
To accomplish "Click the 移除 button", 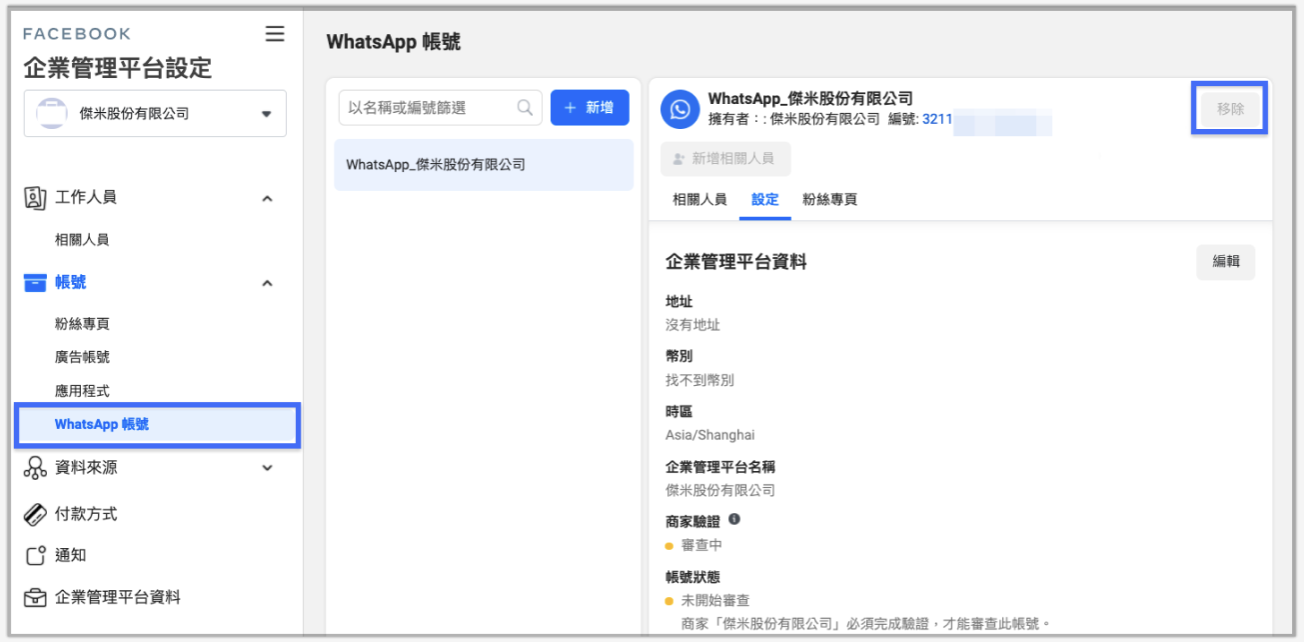I will (x=1230, y=108).
